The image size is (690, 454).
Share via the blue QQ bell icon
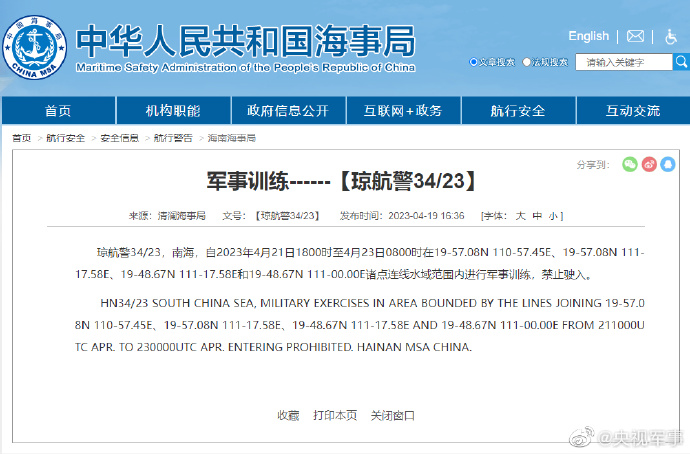pyautogui.click(x=667, y=164)
